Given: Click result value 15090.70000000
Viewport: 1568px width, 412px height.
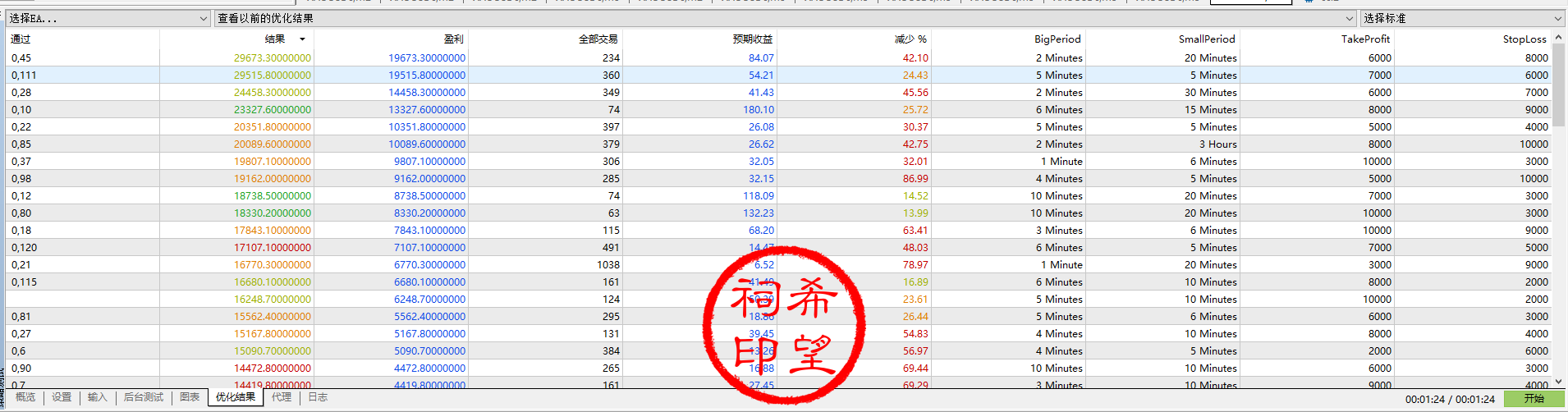Looking at the screenshot, I should tap(273, 350).
